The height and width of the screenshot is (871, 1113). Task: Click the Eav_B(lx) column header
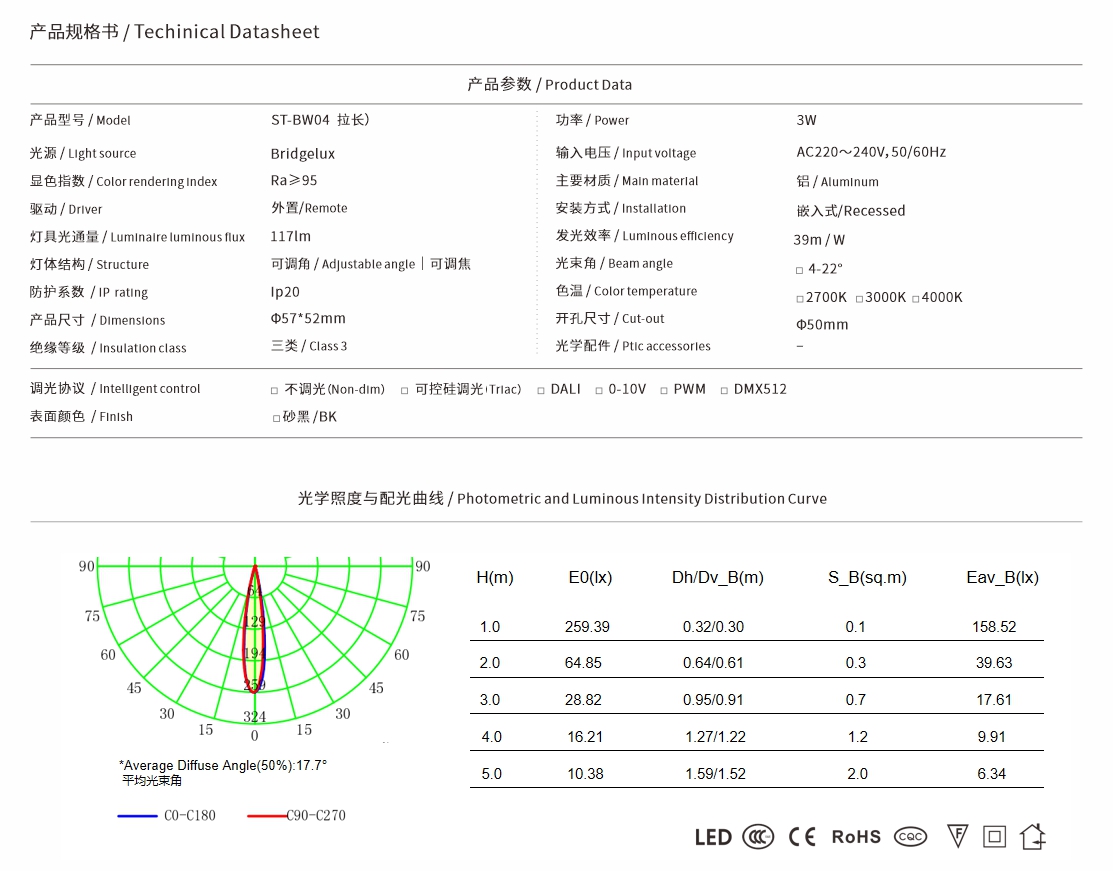[1002, 578]
